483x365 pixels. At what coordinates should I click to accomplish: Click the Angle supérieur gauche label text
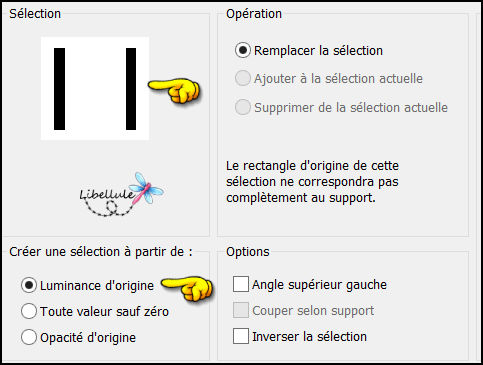[x=319, y=285]
